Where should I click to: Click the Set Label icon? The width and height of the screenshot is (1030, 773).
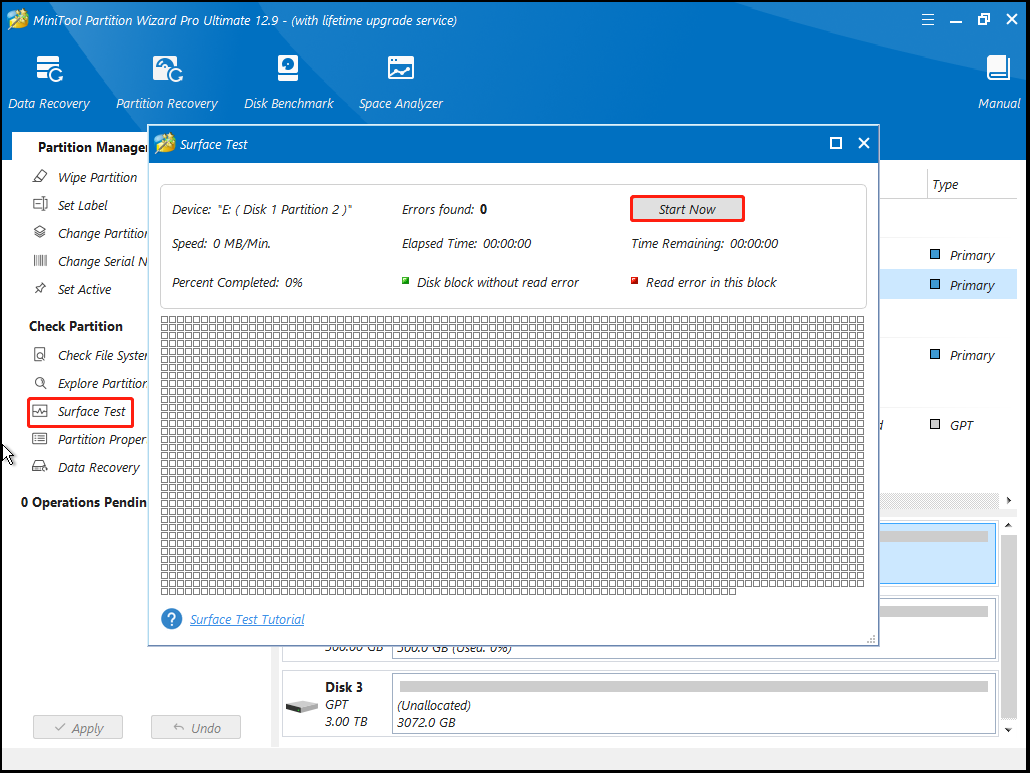point(40,204)
